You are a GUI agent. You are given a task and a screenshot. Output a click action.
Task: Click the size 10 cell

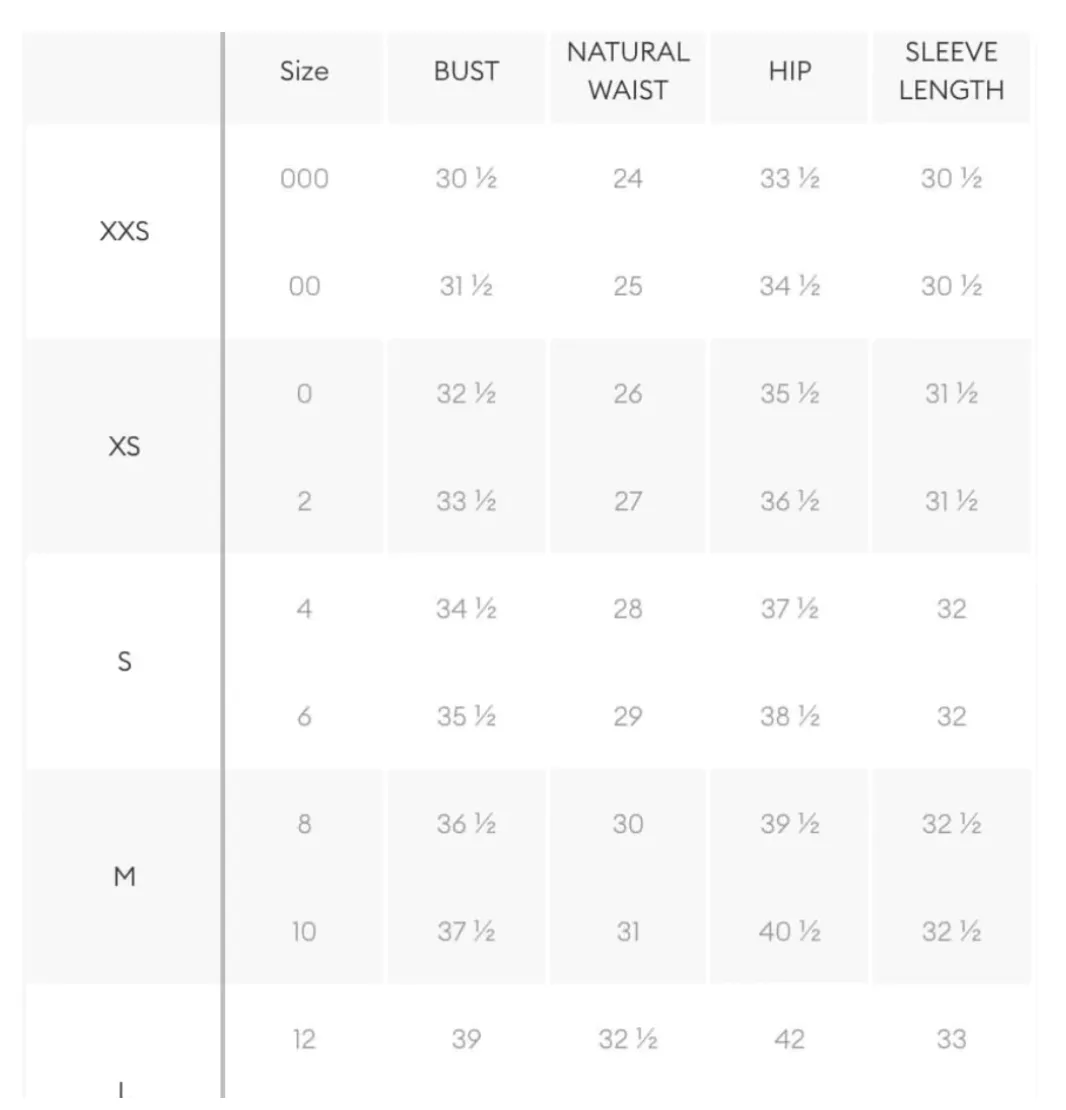tap(304, 932)
